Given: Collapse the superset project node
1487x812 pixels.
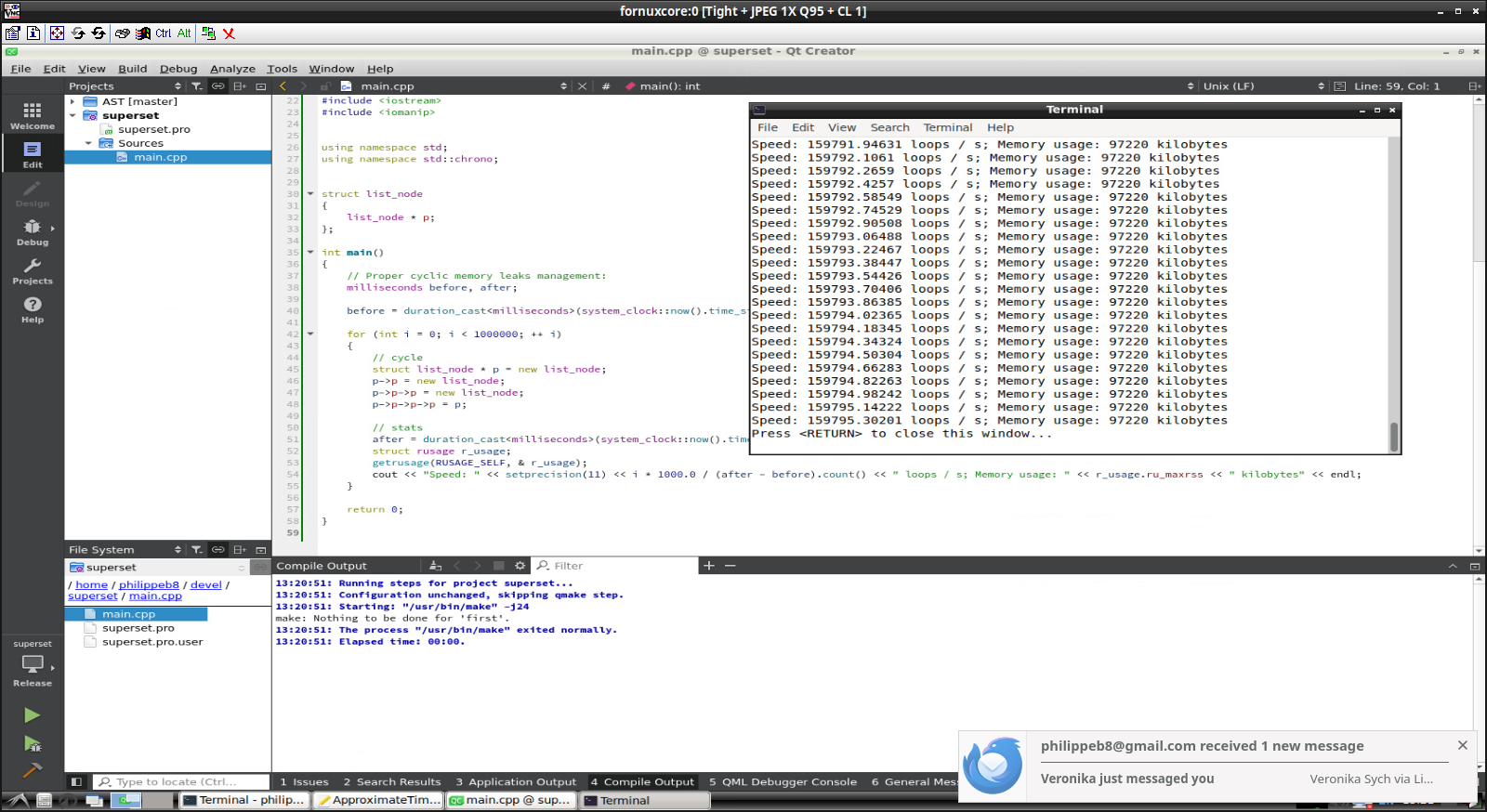Looking at the screenshot, I should coord(72,115).
